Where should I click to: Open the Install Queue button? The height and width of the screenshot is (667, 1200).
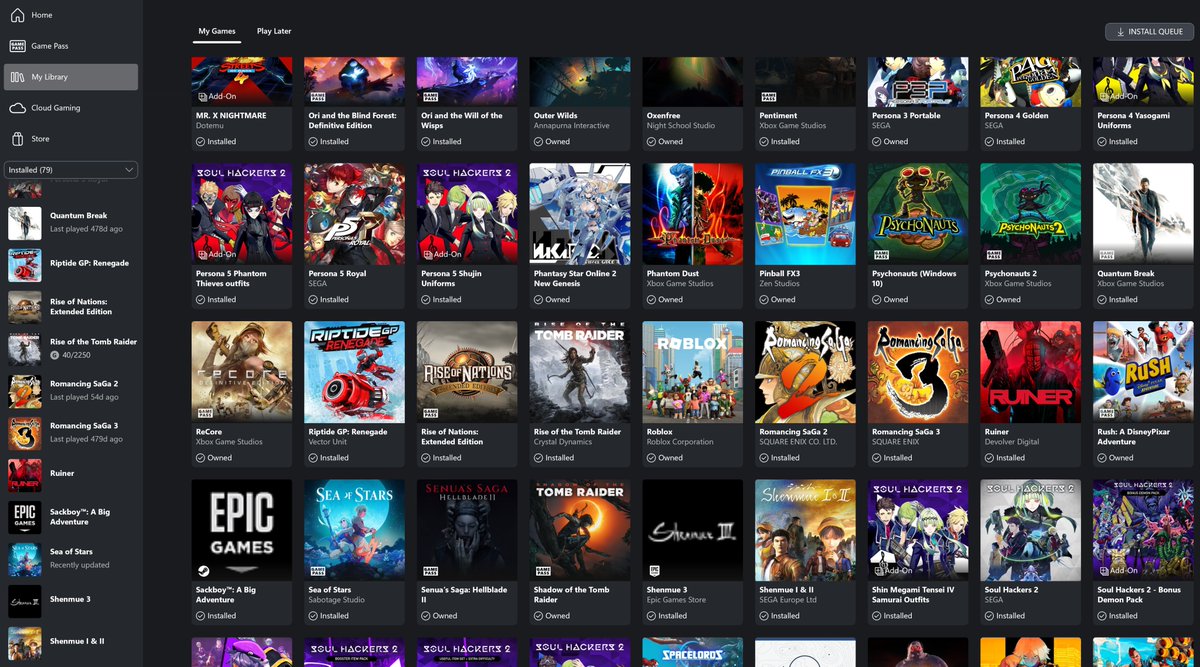pos(1149,32)
